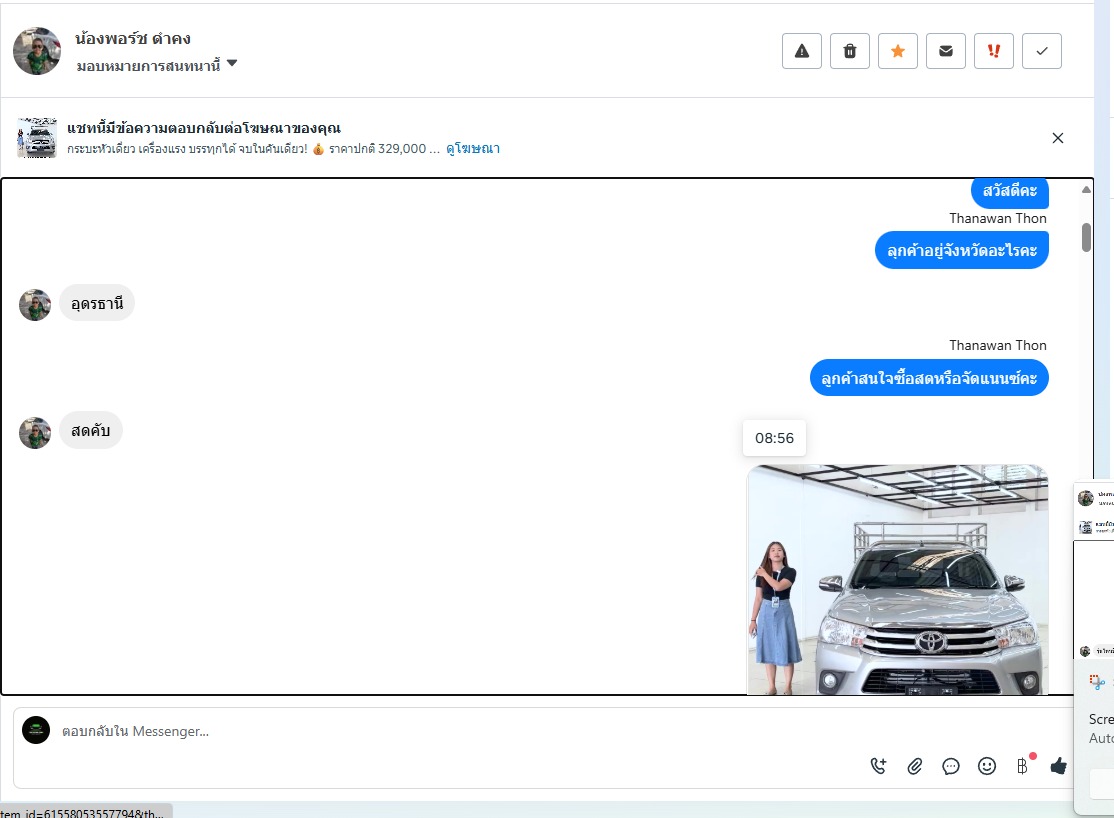Toggle the red exclamation priority flag
Screen dimensions: 1114x818
click(x=993, y=51)
